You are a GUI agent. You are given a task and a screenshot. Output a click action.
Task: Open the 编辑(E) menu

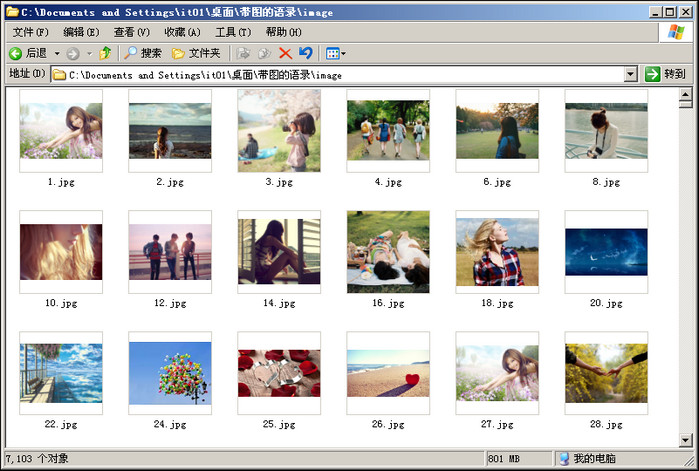pos(81,32)
